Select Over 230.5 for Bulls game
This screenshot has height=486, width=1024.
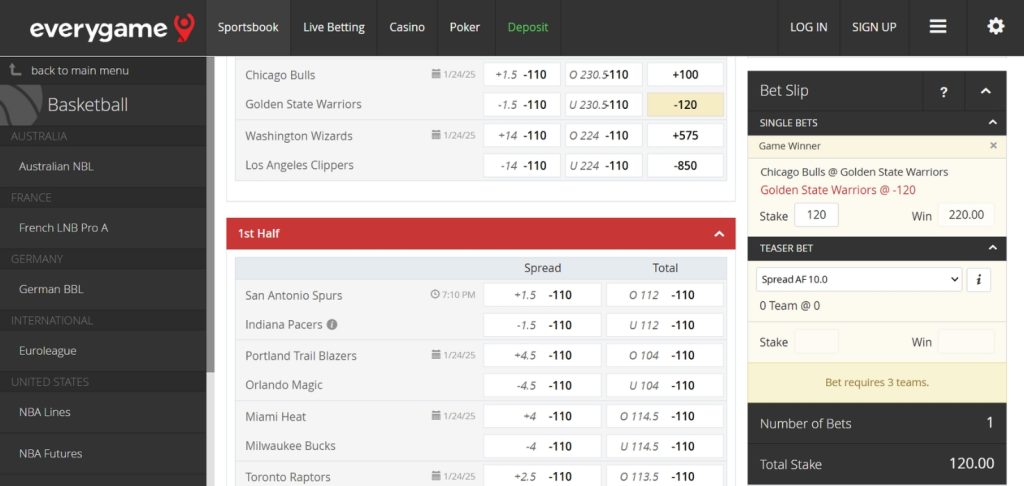(603, 74)
